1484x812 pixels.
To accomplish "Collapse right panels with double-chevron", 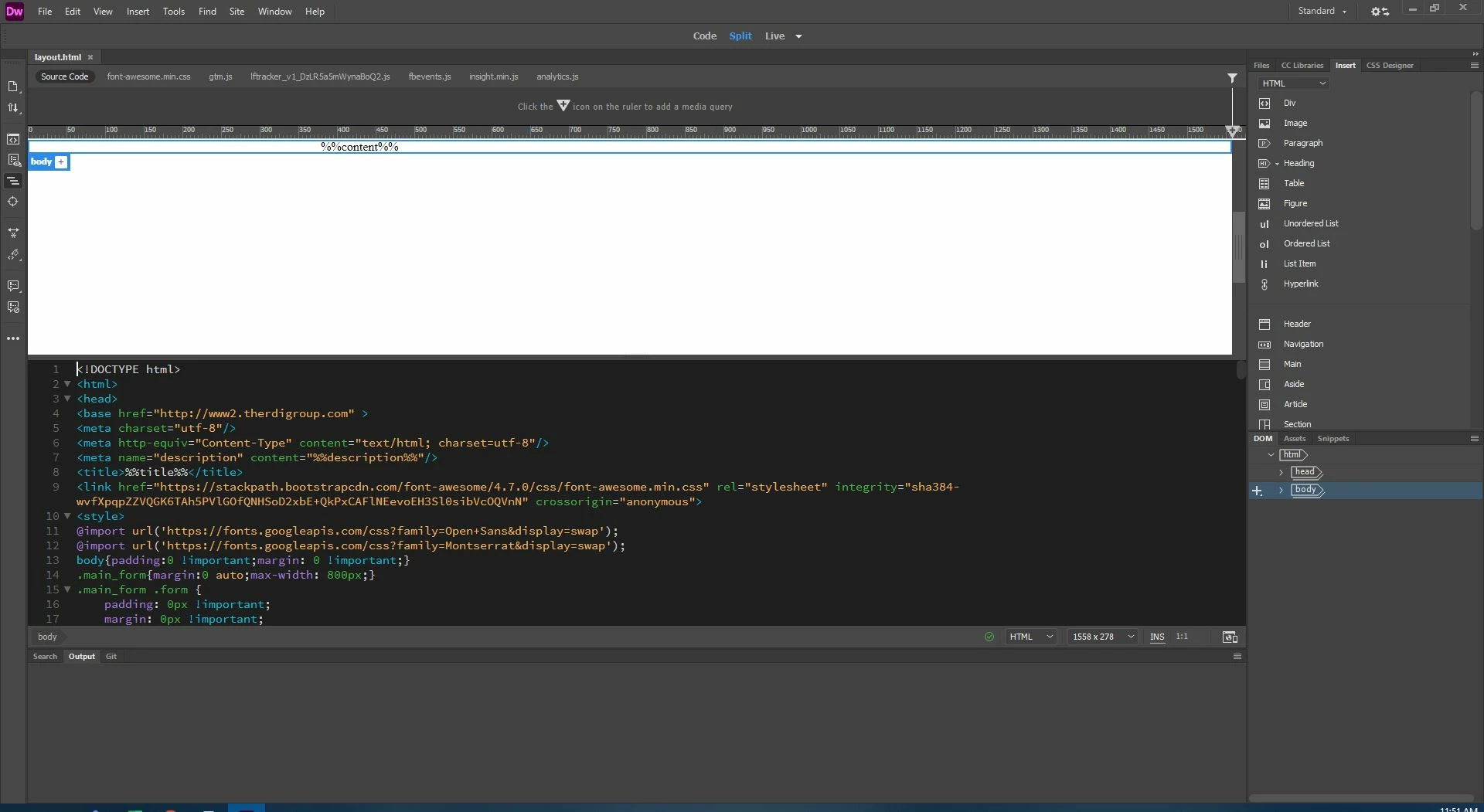I will (x=1475, y=54).
